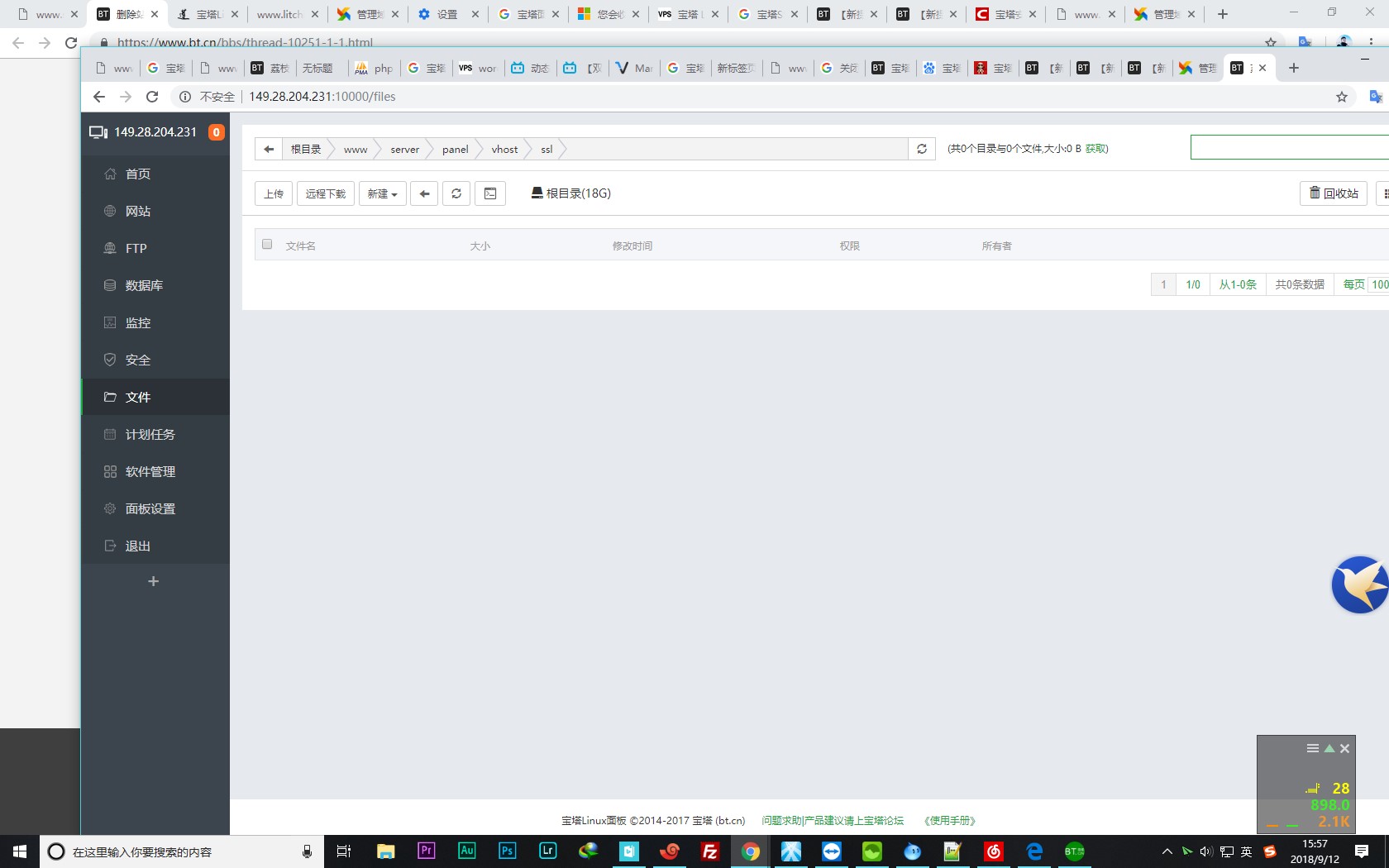Screen dimensions: 1389x868
Task: Reload the page in the front browser window
Action: [x=152, y=97]
